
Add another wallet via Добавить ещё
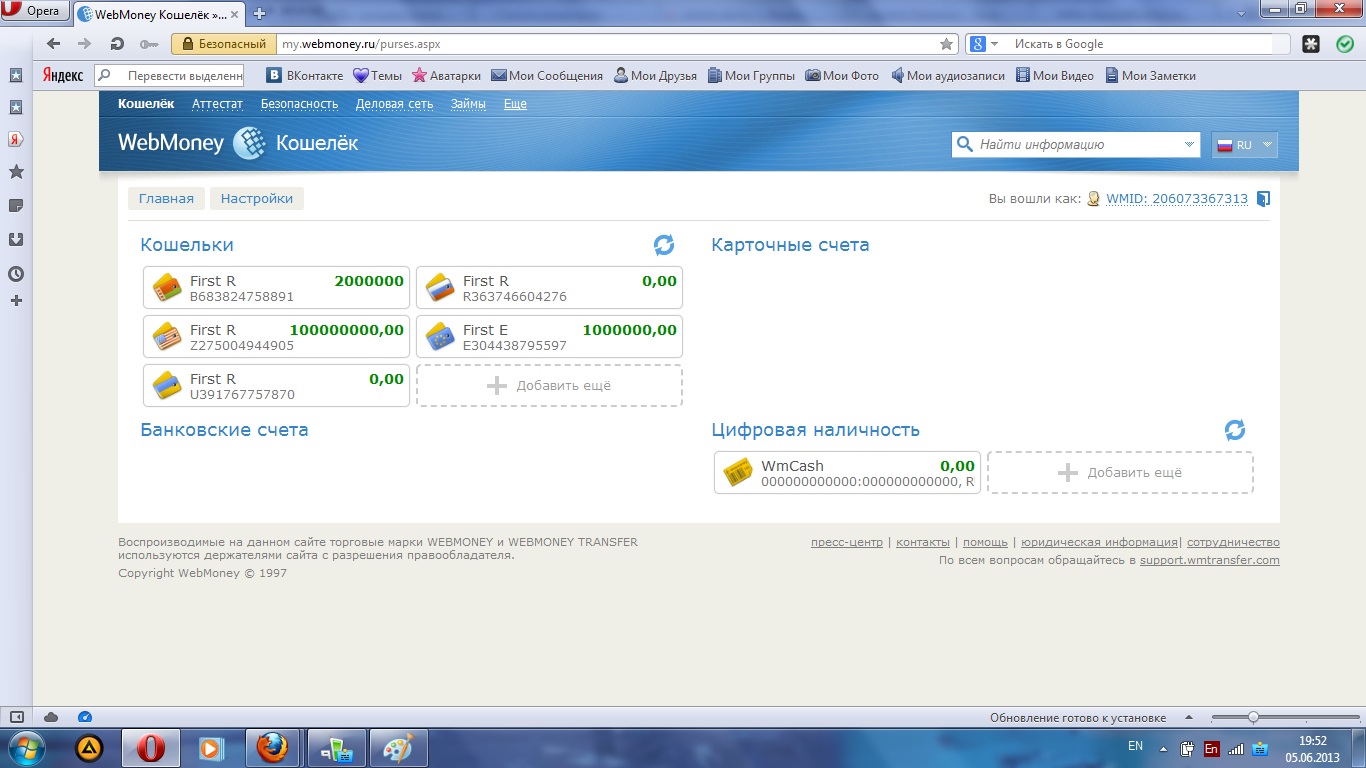[x=549, y=385]
